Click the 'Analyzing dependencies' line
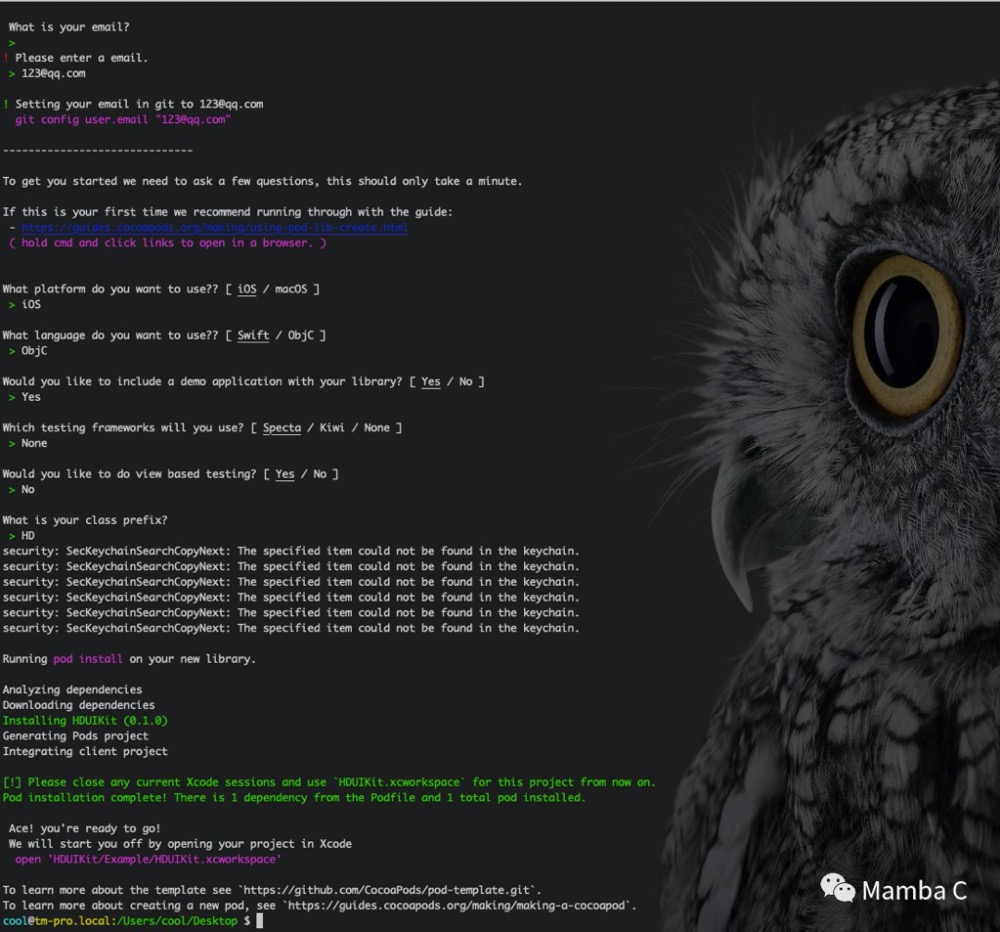Image resolution: width=1000 pixels, height=932 pixels. (73, 690)
